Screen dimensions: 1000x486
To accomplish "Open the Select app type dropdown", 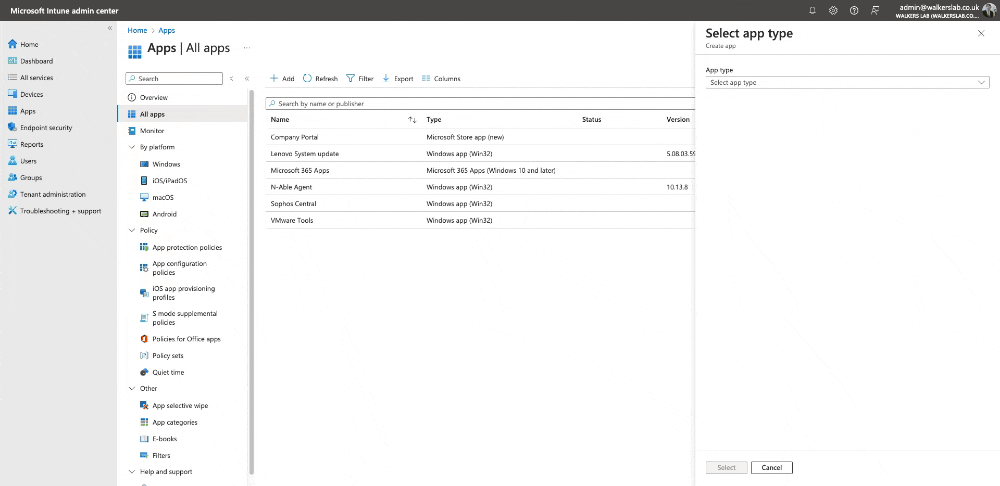I will click(x=846, y=83).
